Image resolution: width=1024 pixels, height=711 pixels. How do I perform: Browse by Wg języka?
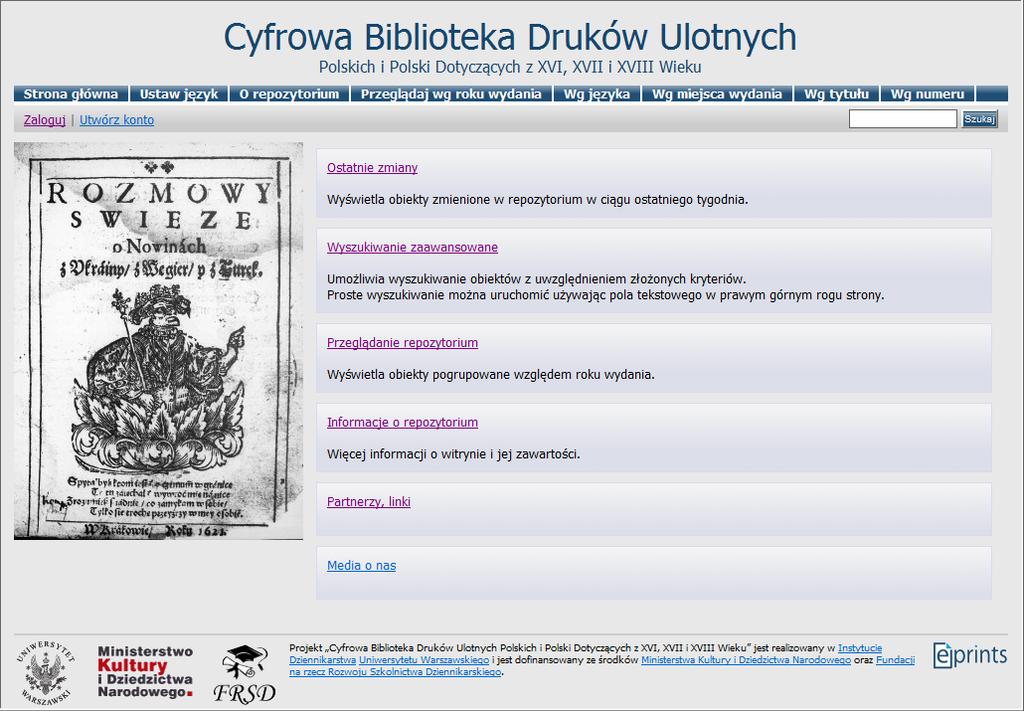click(x=597, y=94)
